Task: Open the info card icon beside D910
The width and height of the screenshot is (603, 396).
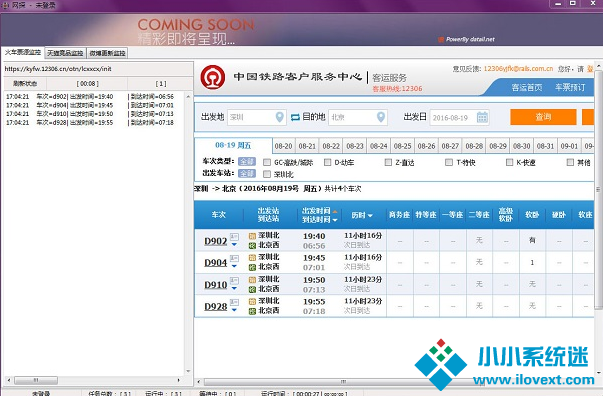Action: (234, 281)
